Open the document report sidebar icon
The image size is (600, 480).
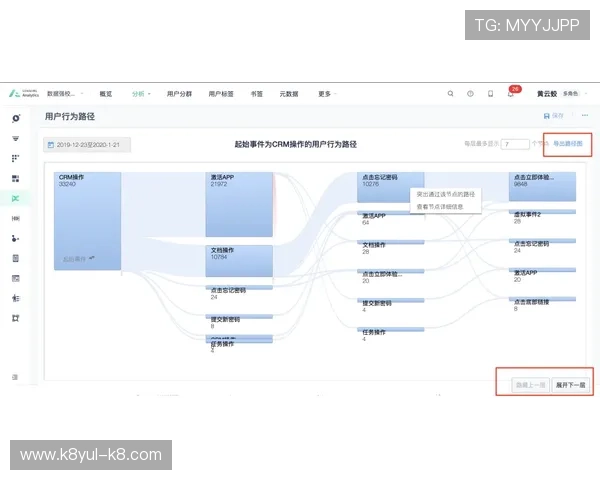point(15,258)
